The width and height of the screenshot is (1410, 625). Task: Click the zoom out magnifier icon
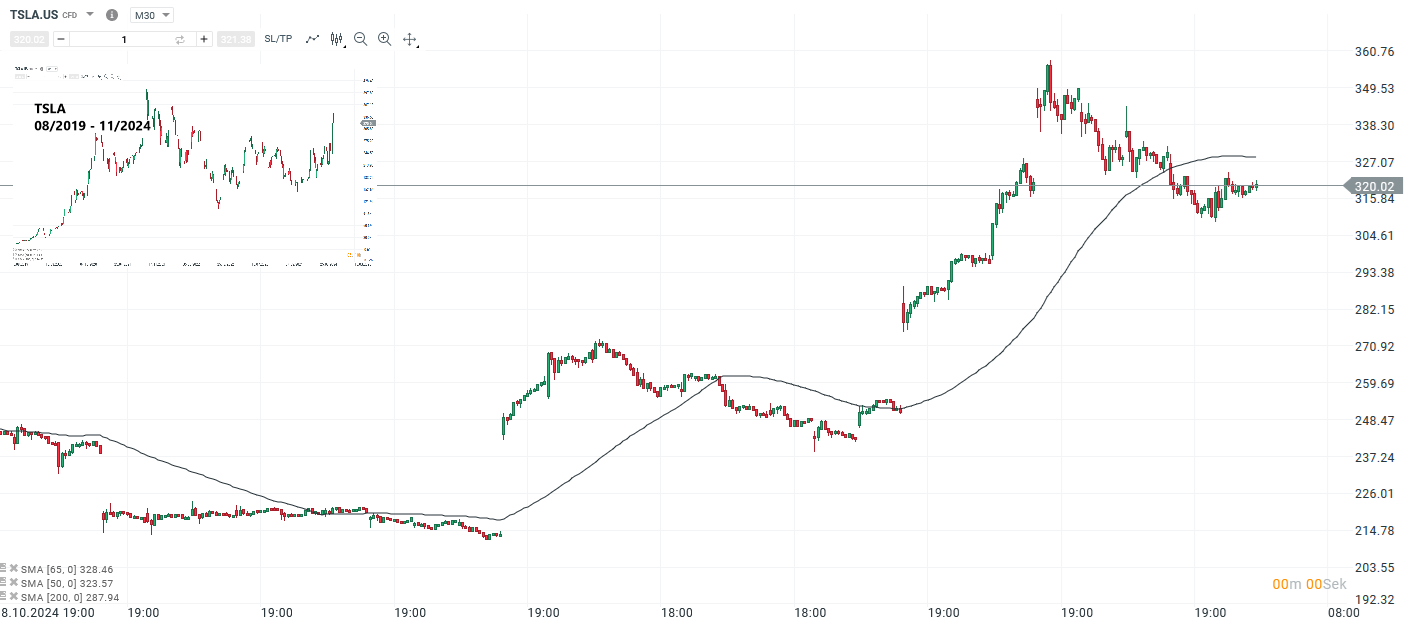[x=360, y=39]
